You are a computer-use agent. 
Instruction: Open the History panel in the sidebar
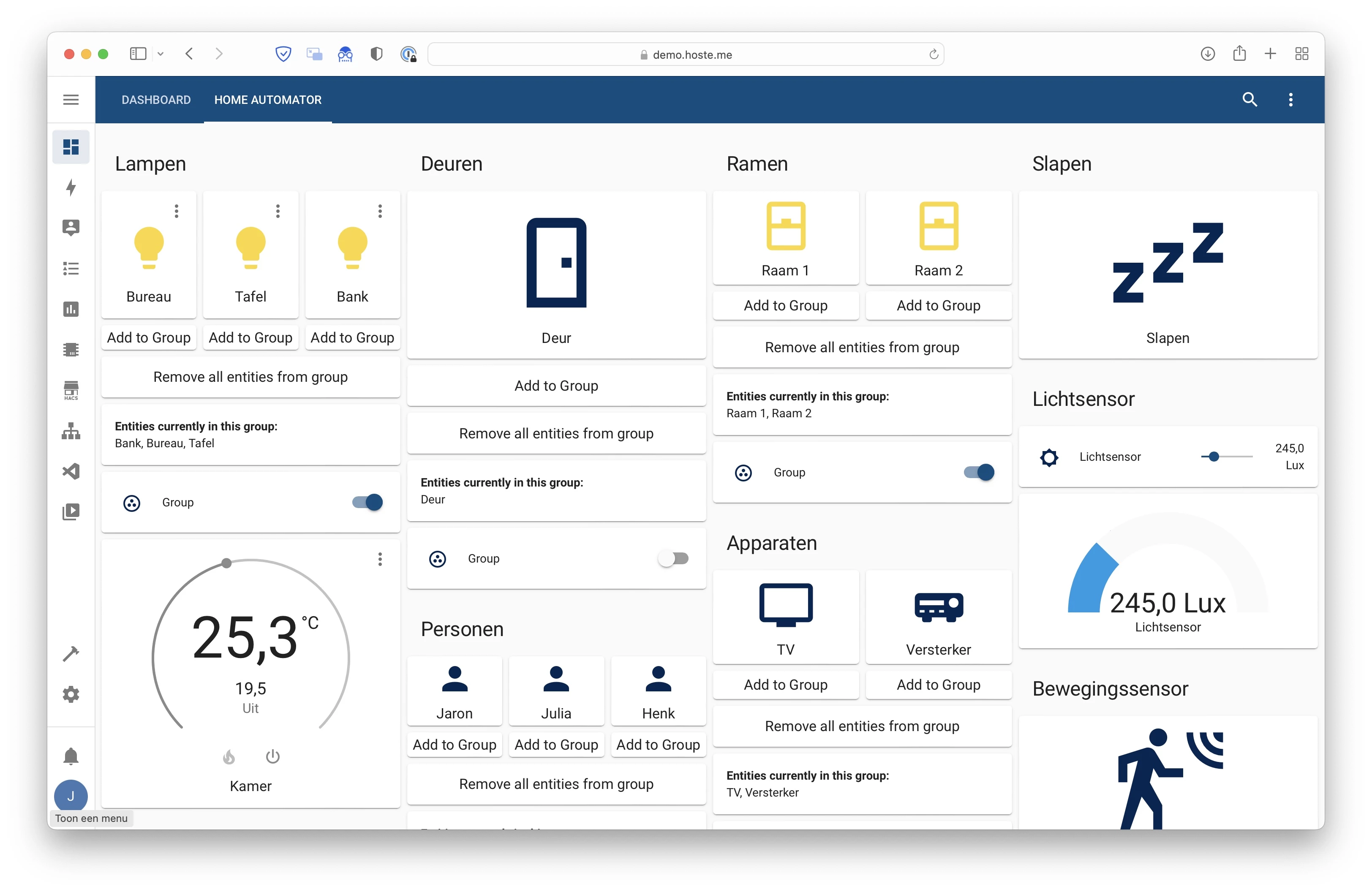tap(71, 309)
